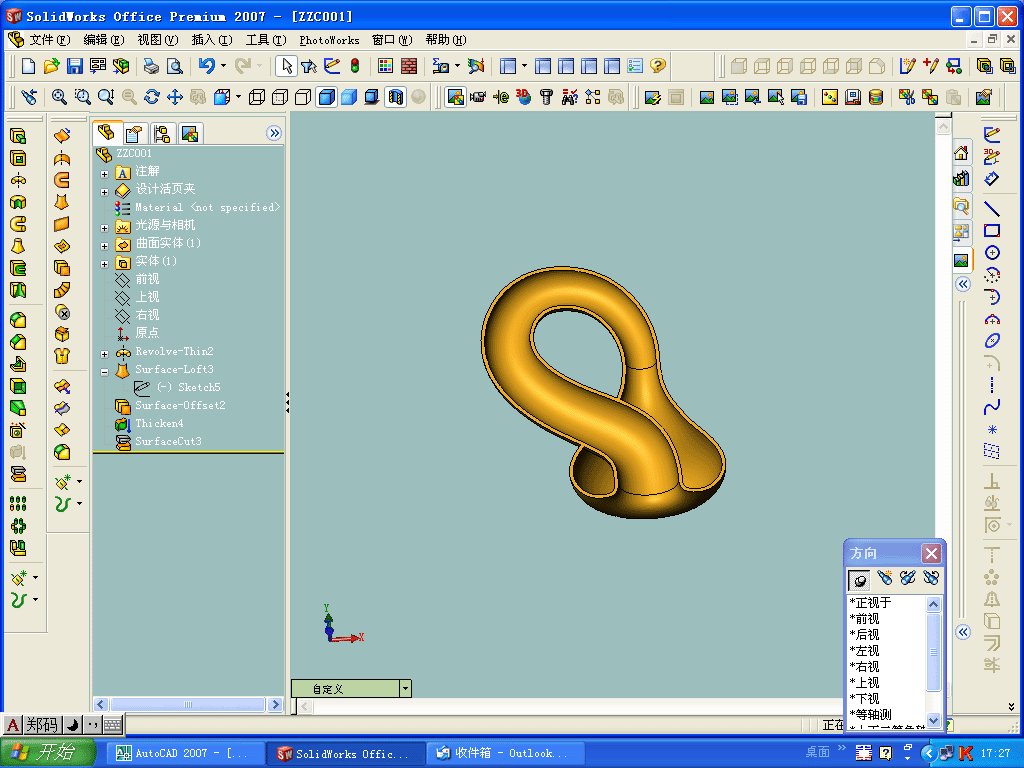Activate the Rotate View tool
This screenshot has width=1024, height=768.
pyautogui.click(x=152, y=97)
